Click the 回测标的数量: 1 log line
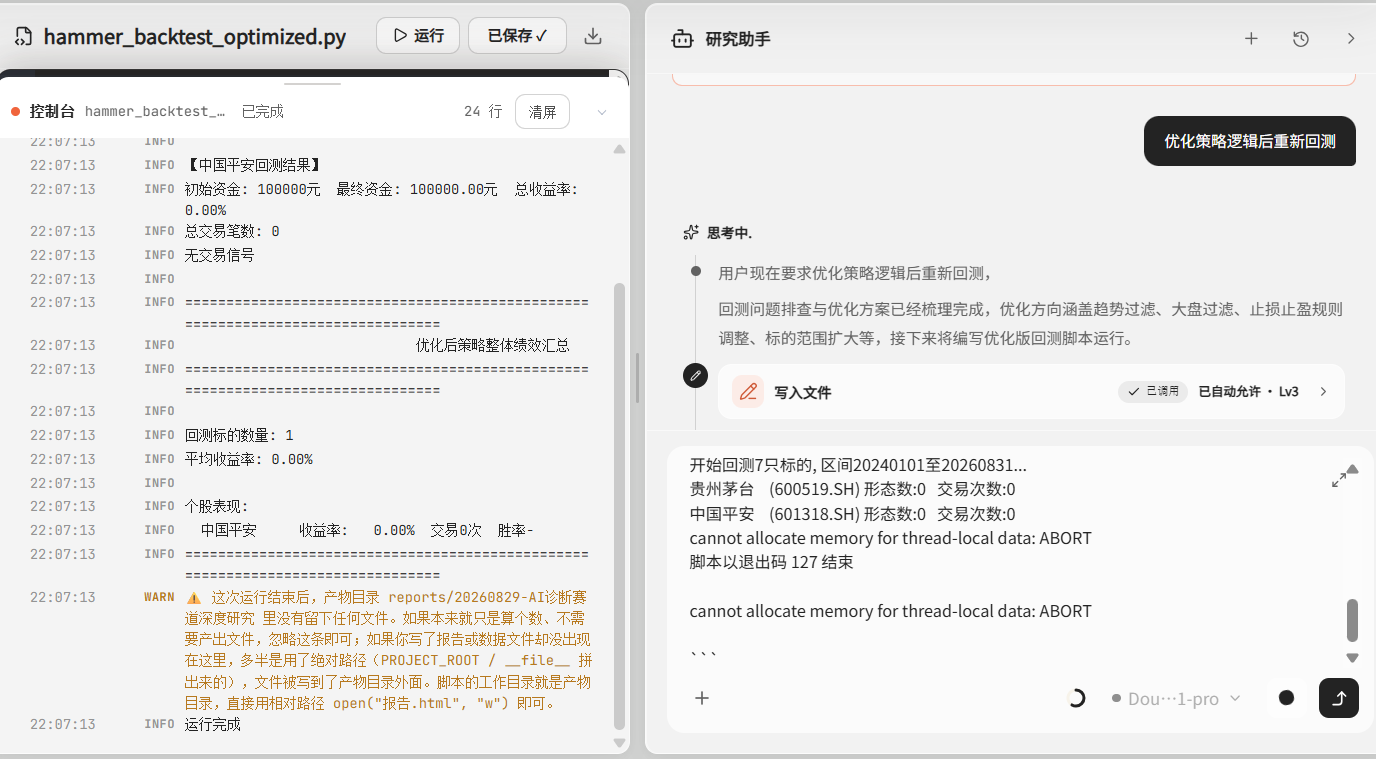 tap(239, 435)
